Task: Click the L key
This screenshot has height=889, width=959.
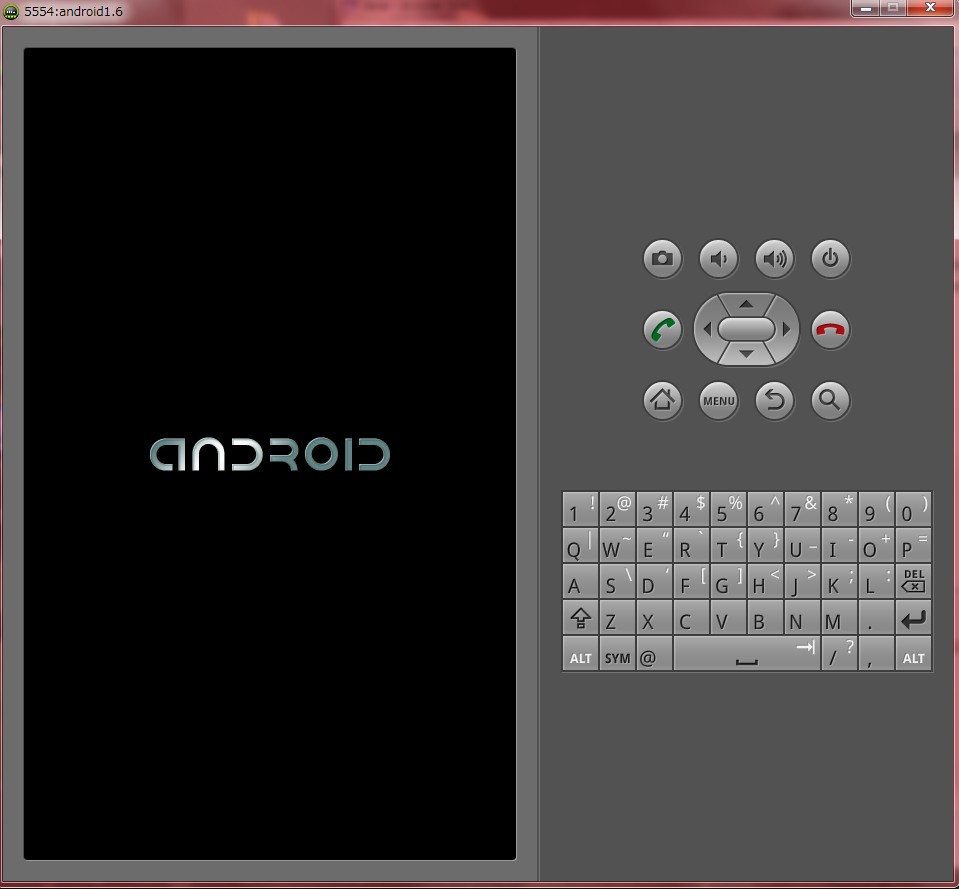Action: point(876,581)
